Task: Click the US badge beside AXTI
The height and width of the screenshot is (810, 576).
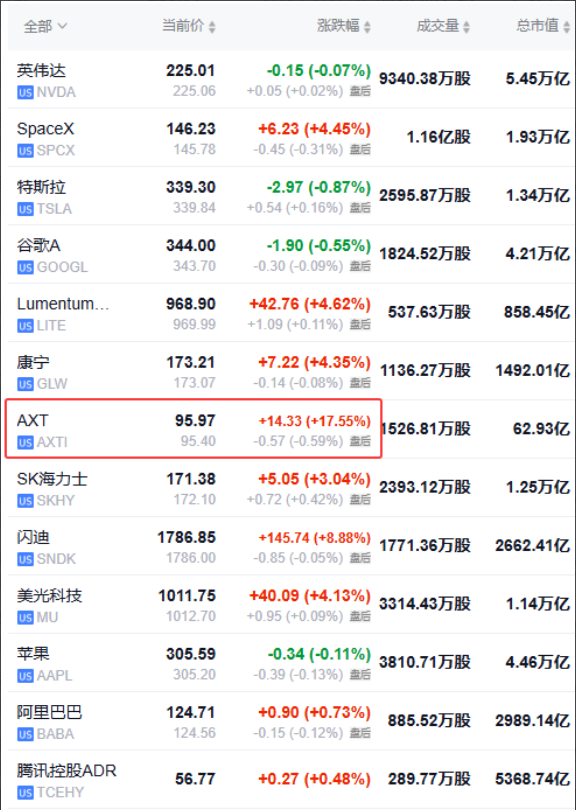Action: click(x=25, y=443)
